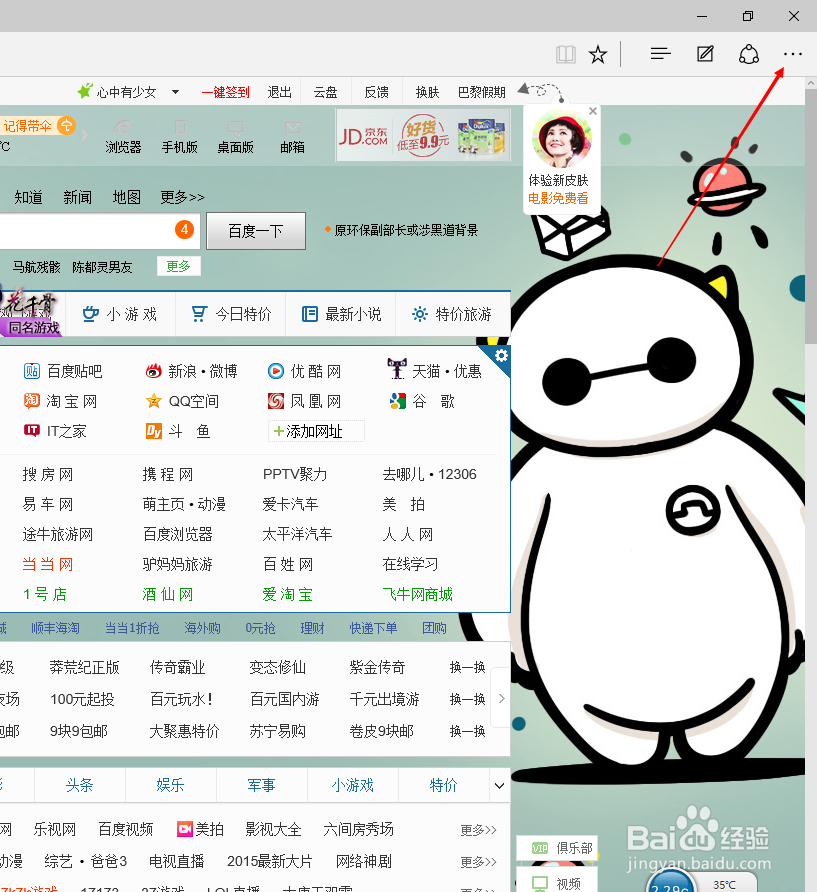
Task: Click the 邮箱 icon shortcut
Action: [x=292, y=138]
